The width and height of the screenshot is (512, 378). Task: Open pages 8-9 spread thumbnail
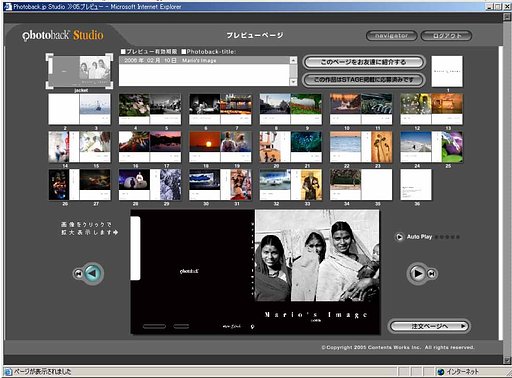click(x=291, y=109)
